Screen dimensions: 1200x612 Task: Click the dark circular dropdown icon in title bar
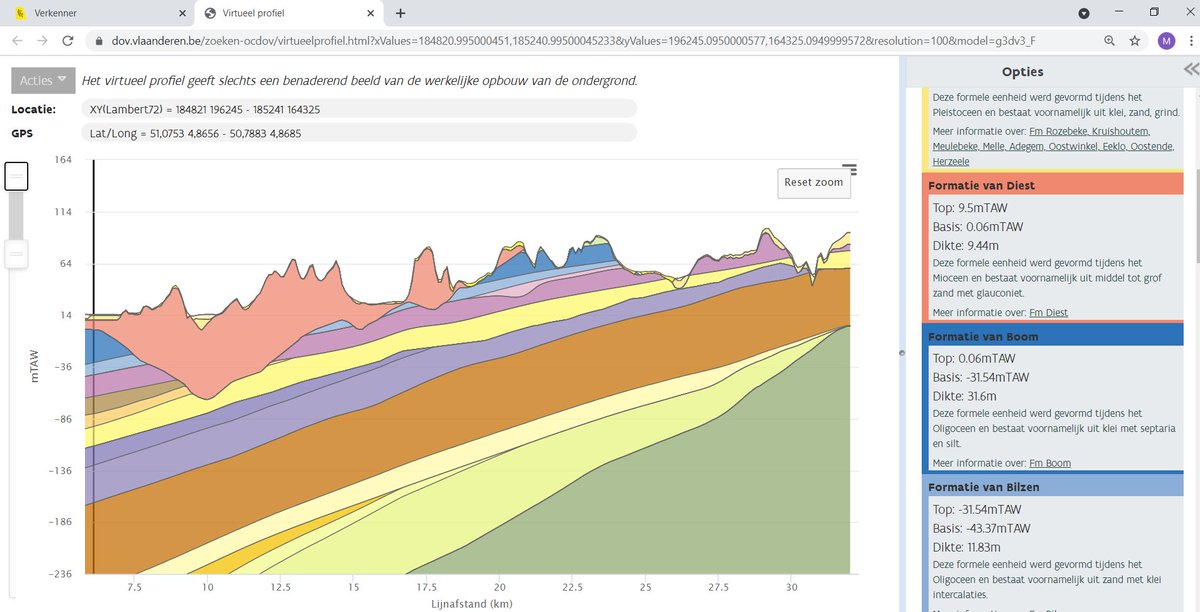tap(1084, 13)
